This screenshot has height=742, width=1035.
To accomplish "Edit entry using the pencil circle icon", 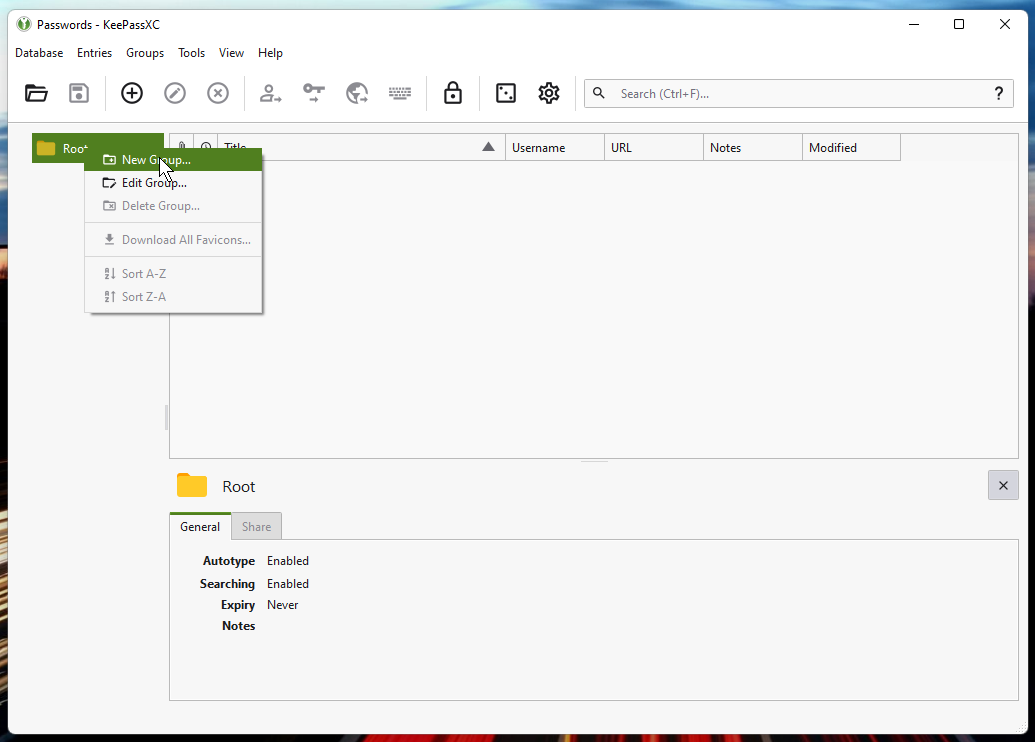I will coord(175,93).
